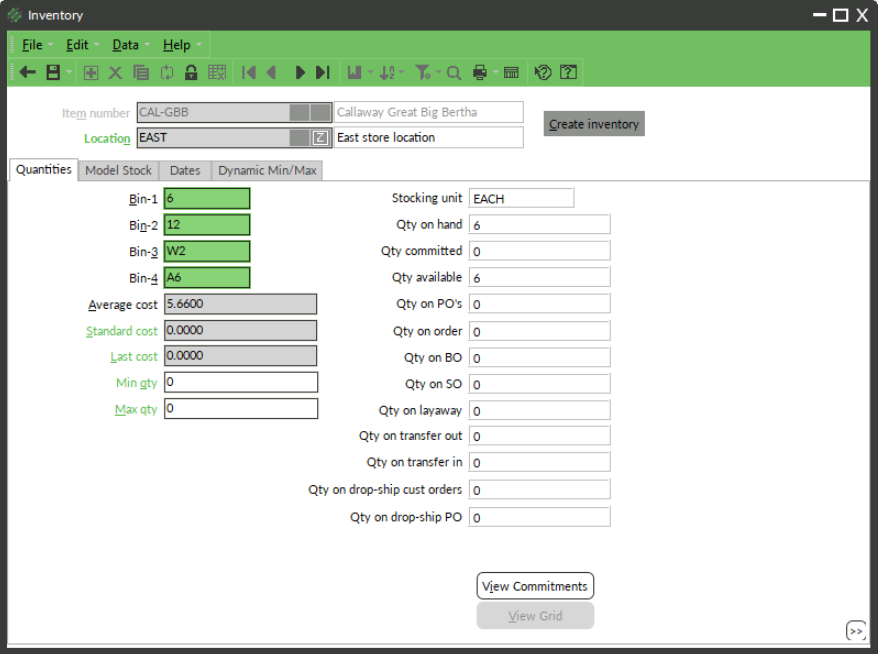Click the Bin-2 field containing 12
This screenshot has height=654, width=878.
tap(207, 225)
